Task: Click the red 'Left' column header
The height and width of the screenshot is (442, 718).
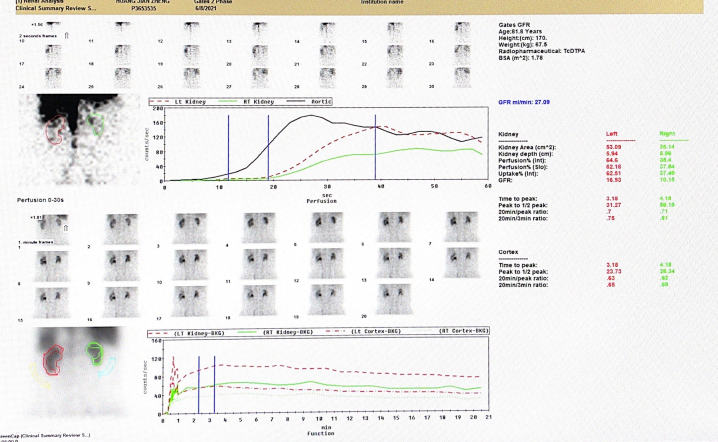Action: (x=612, y=134)
